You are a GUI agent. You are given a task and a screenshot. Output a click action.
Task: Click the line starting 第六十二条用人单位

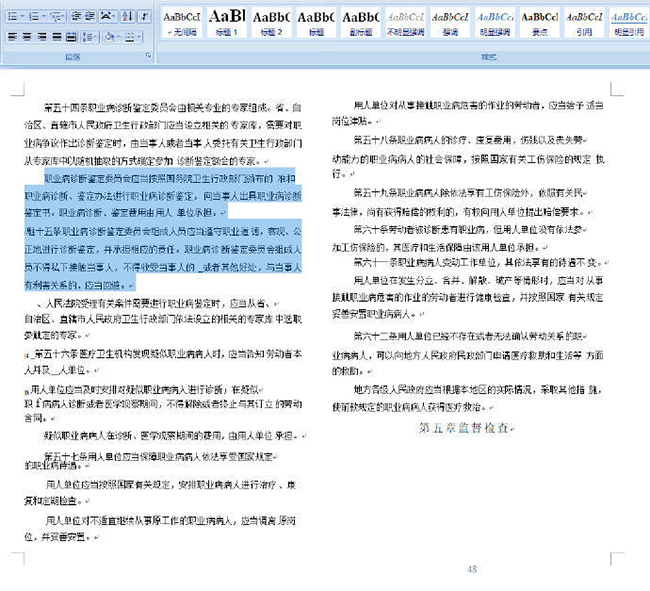click(468, 336)
